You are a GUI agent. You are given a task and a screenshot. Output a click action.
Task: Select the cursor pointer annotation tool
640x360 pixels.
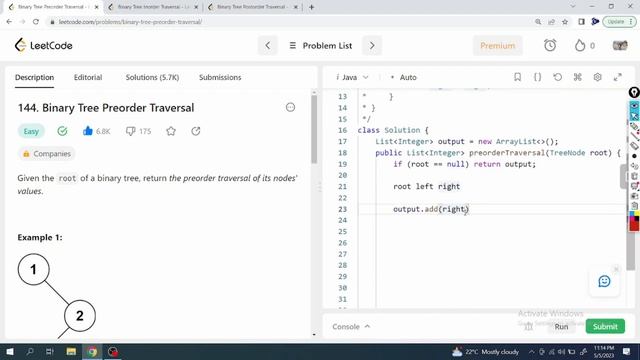634,116
